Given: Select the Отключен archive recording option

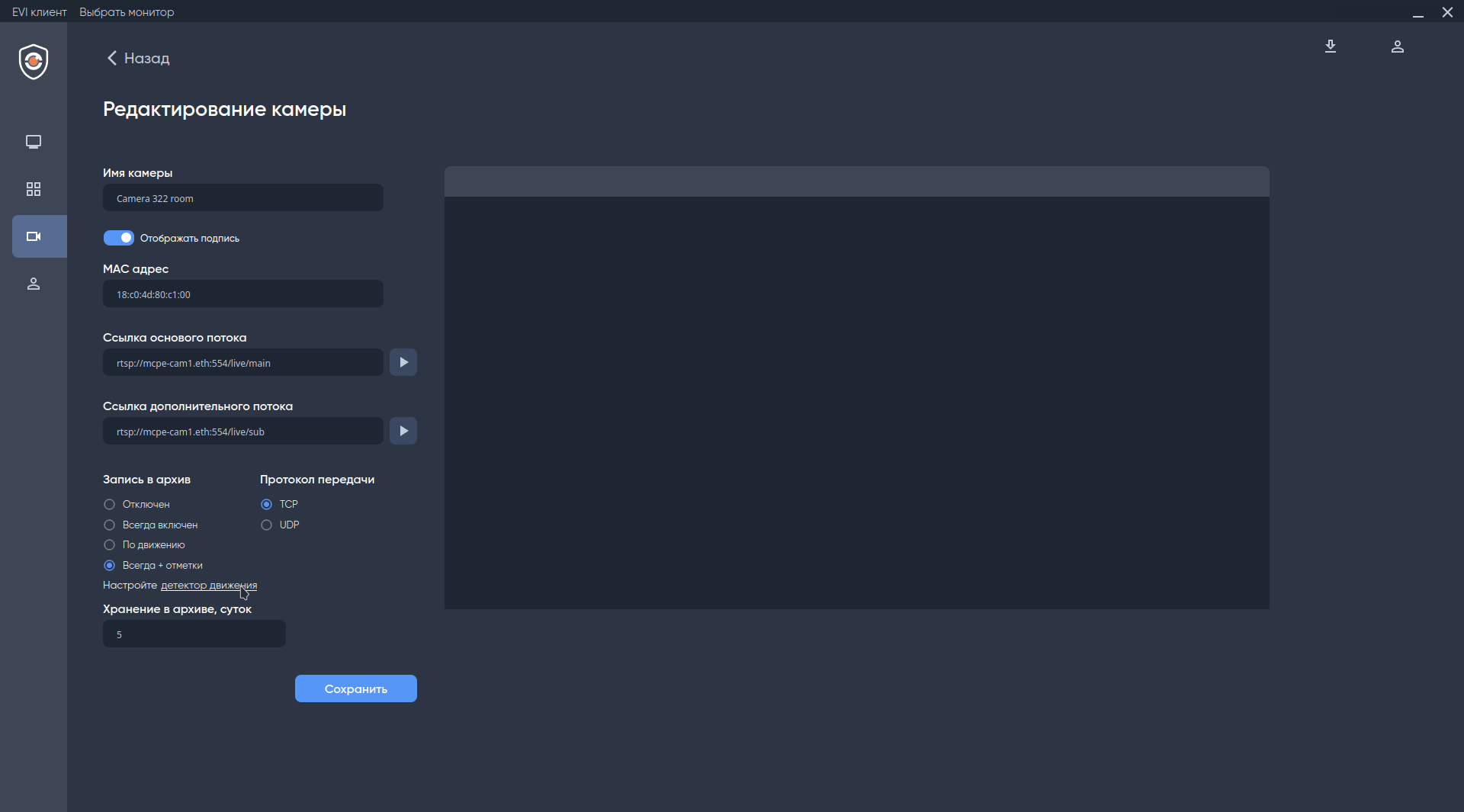Looking at the screenshot, I should click(136, 504).
